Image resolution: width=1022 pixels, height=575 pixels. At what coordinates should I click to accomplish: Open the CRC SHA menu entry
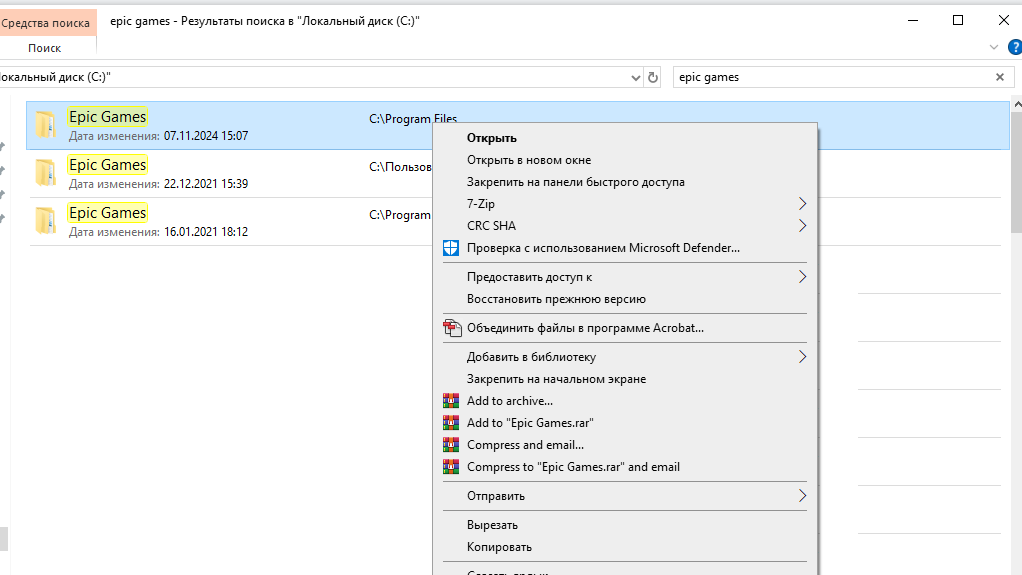point(491,226)
